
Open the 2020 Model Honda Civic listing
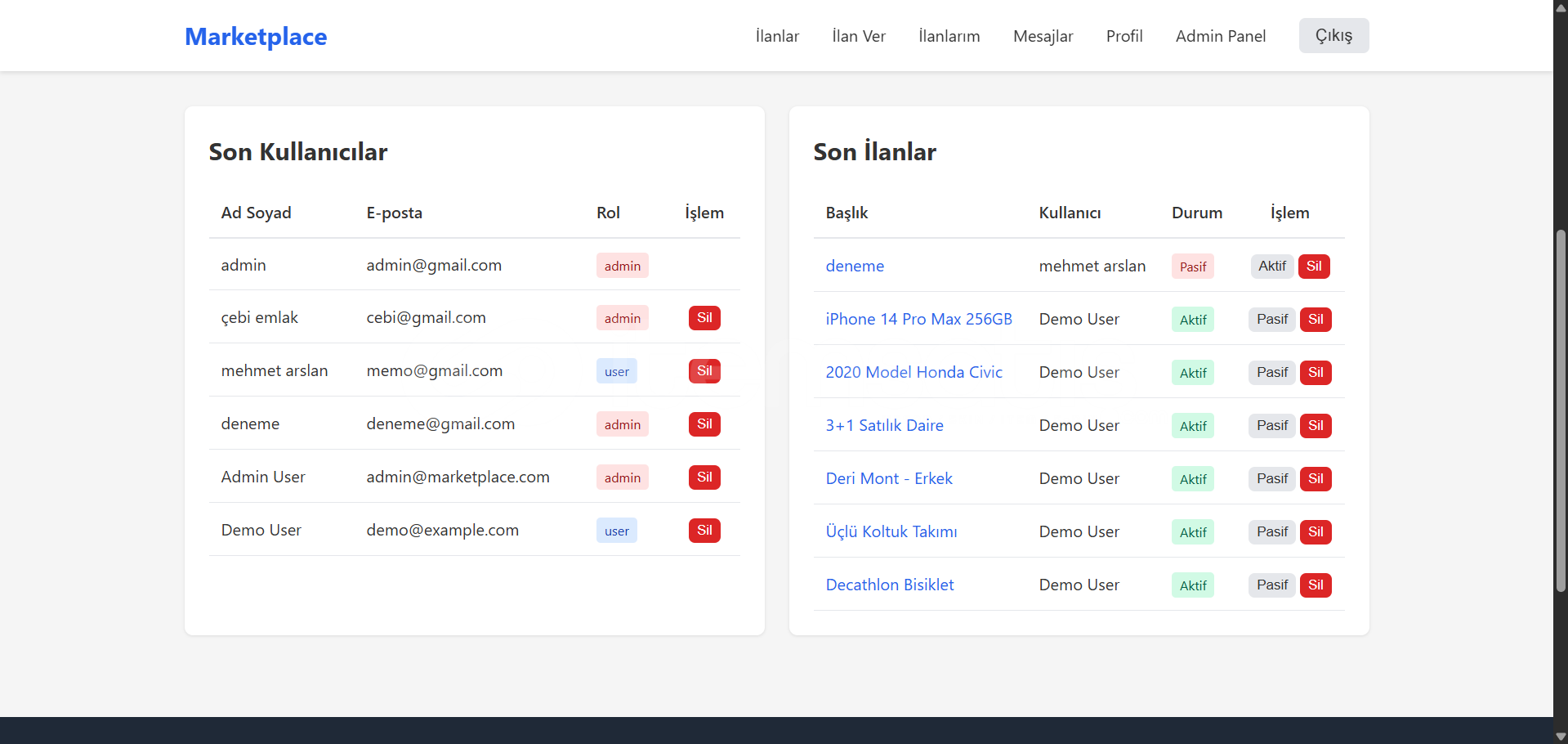pos(914,372)
